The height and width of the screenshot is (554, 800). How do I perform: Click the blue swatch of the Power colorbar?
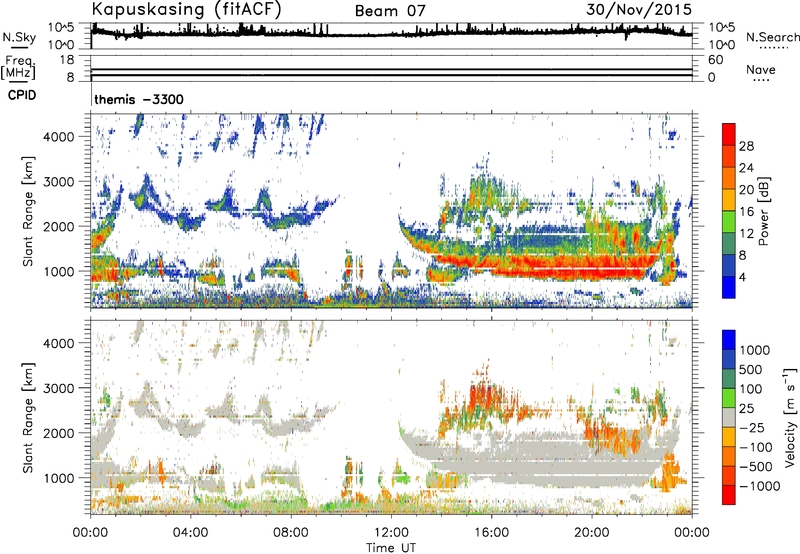[x=729, y=289]
